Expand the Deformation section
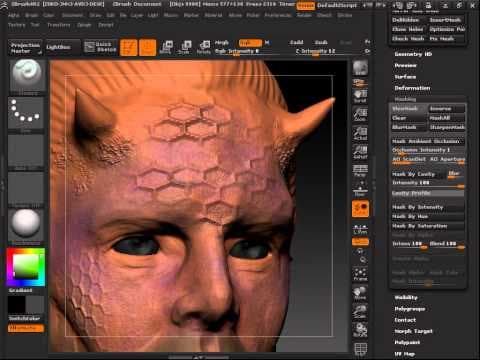480x360 pixels. [x=412, y=88]
